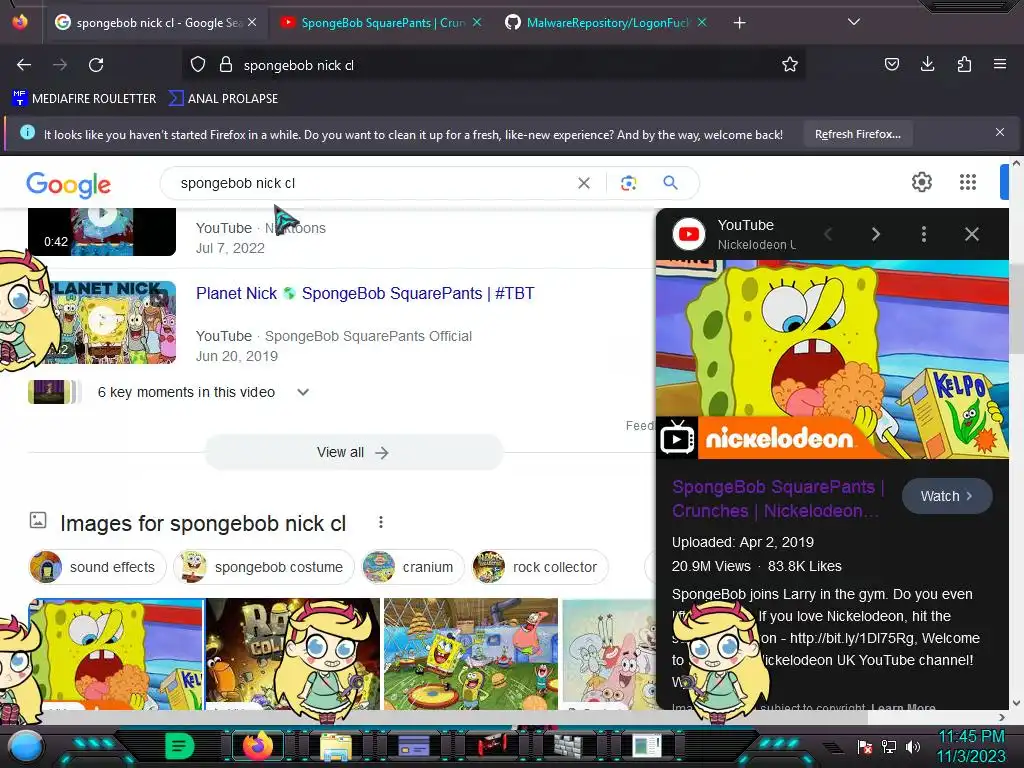Viewport: 1024px width, 768px height.
Task: Click the Google search text field
Action: tap(372, 183)
